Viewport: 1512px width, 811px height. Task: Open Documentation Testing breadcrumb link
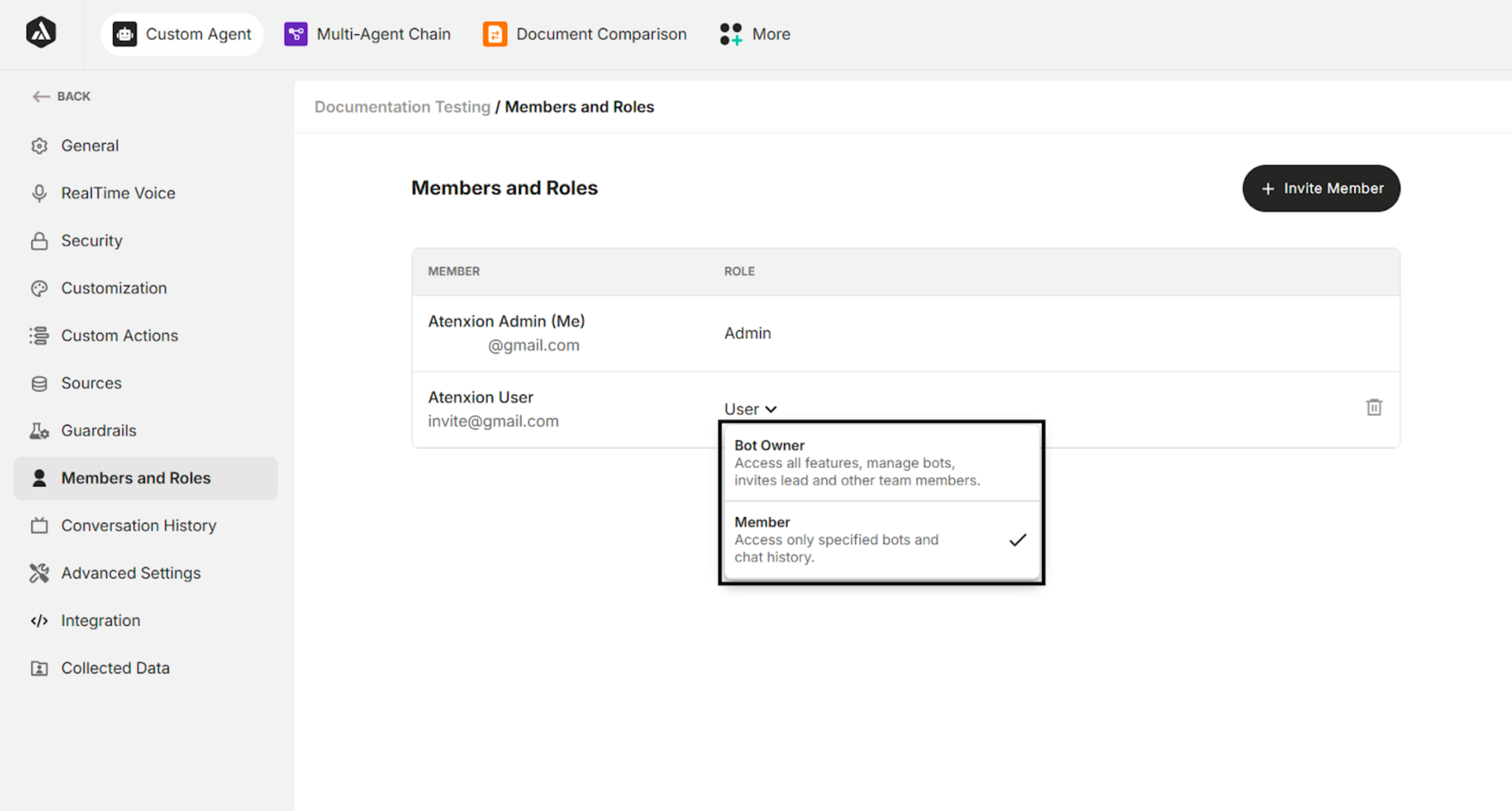tap(403, 107)
